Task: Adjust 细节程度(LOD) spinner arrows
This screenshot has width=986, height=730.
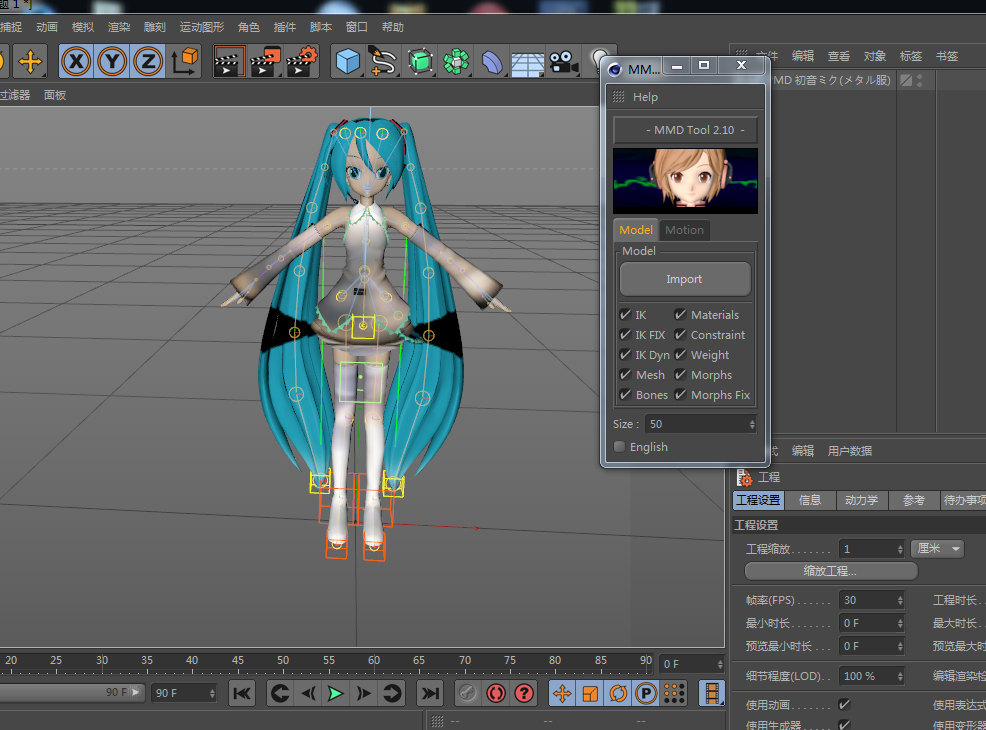Action: pos(900,677)
